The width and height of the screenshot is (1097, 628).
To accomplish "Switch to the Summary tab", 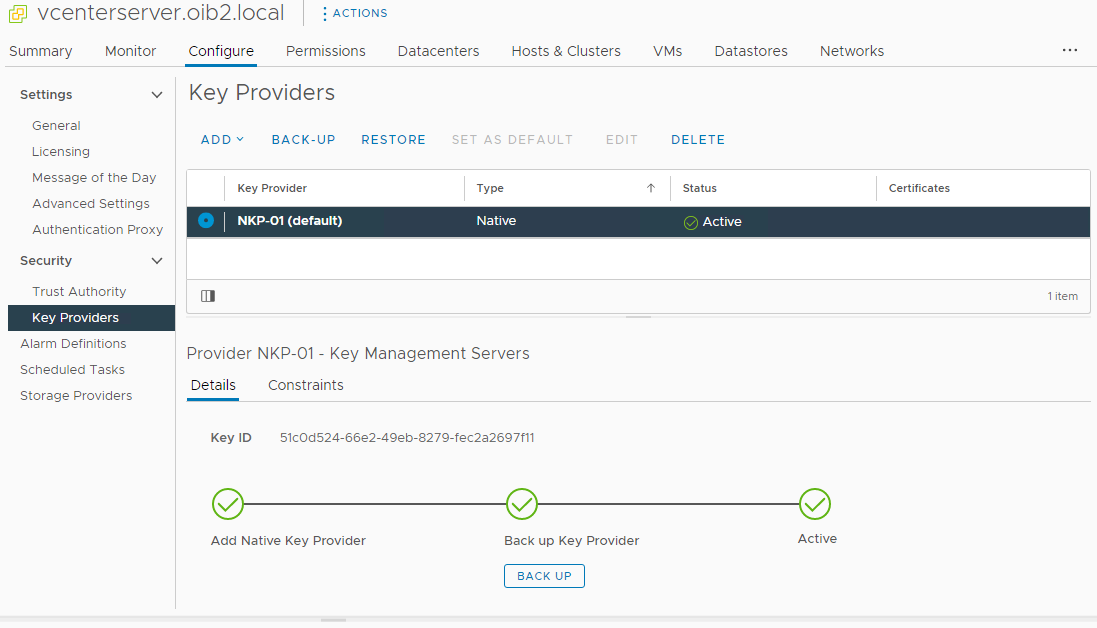I will (41, 51).
